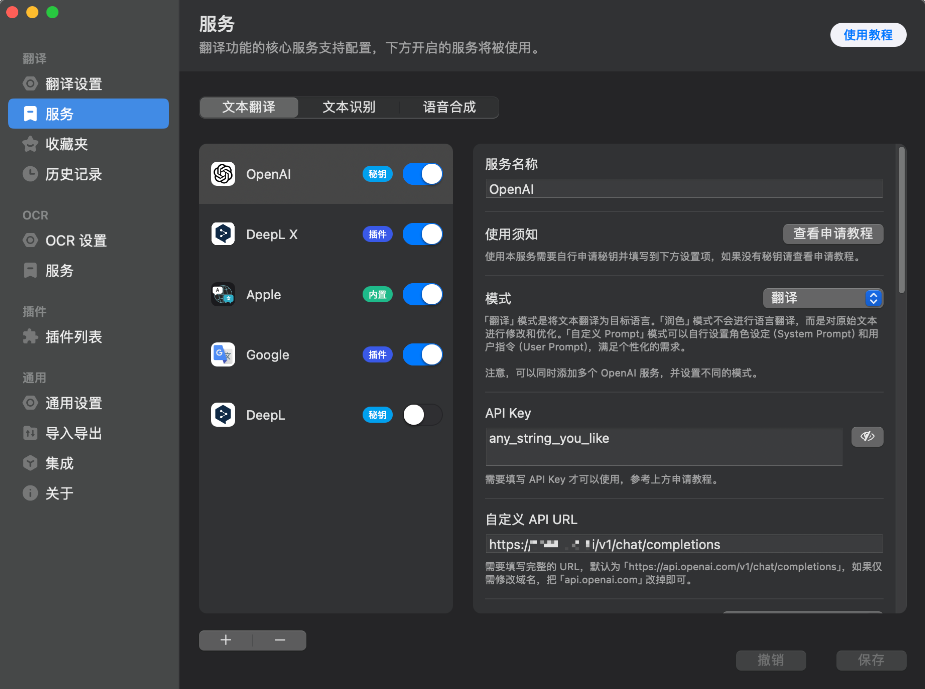Click the 自定义 API URL input field

click(x=684, y=544)
